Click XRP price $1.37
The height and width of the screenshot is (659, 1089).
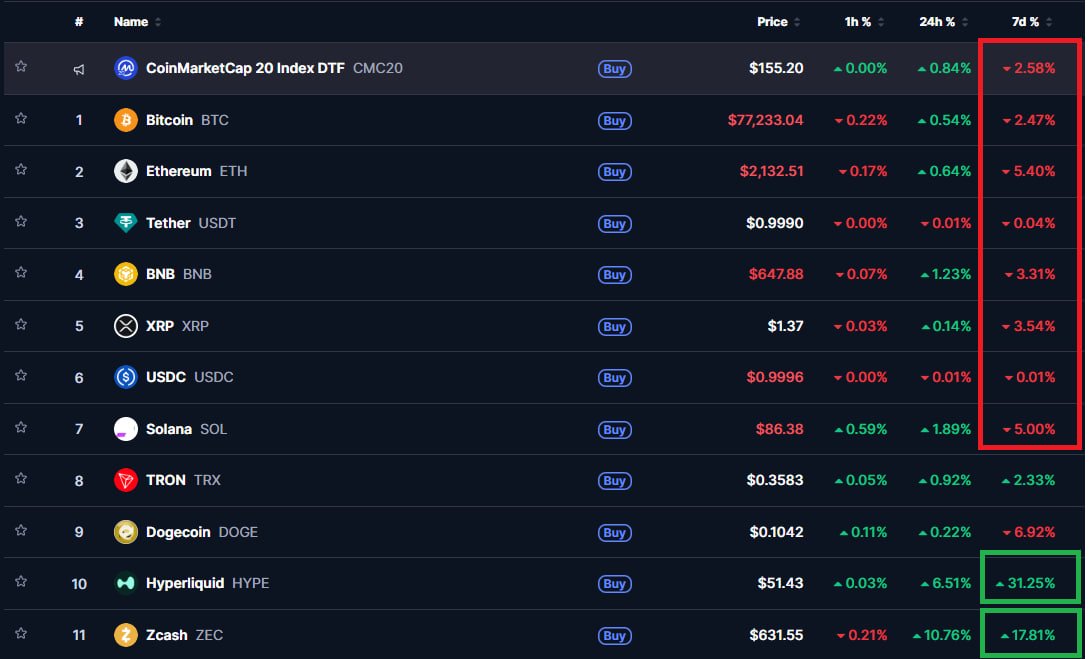coord(785,326)
